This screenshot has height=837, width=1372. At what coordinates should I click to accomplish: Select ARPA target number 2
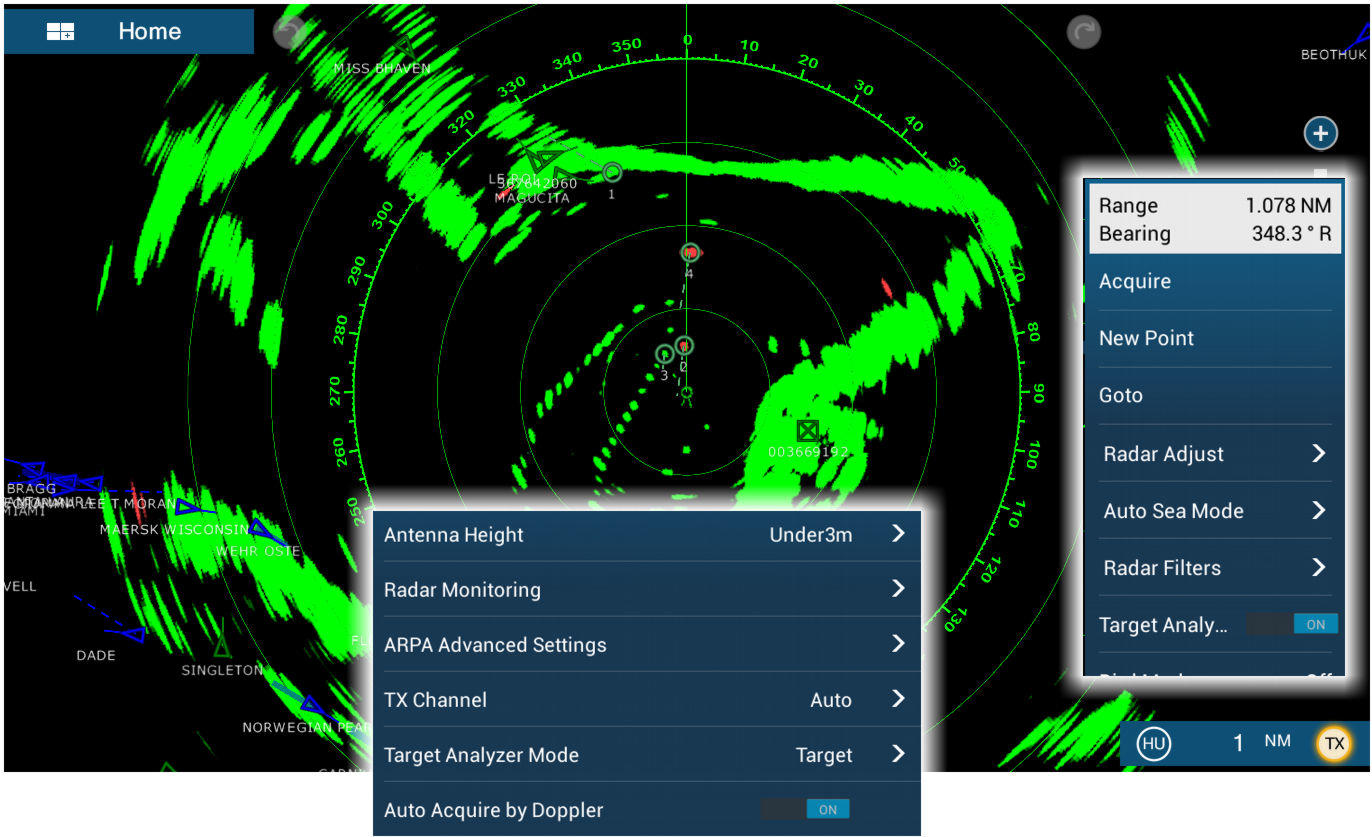(684, 346)
